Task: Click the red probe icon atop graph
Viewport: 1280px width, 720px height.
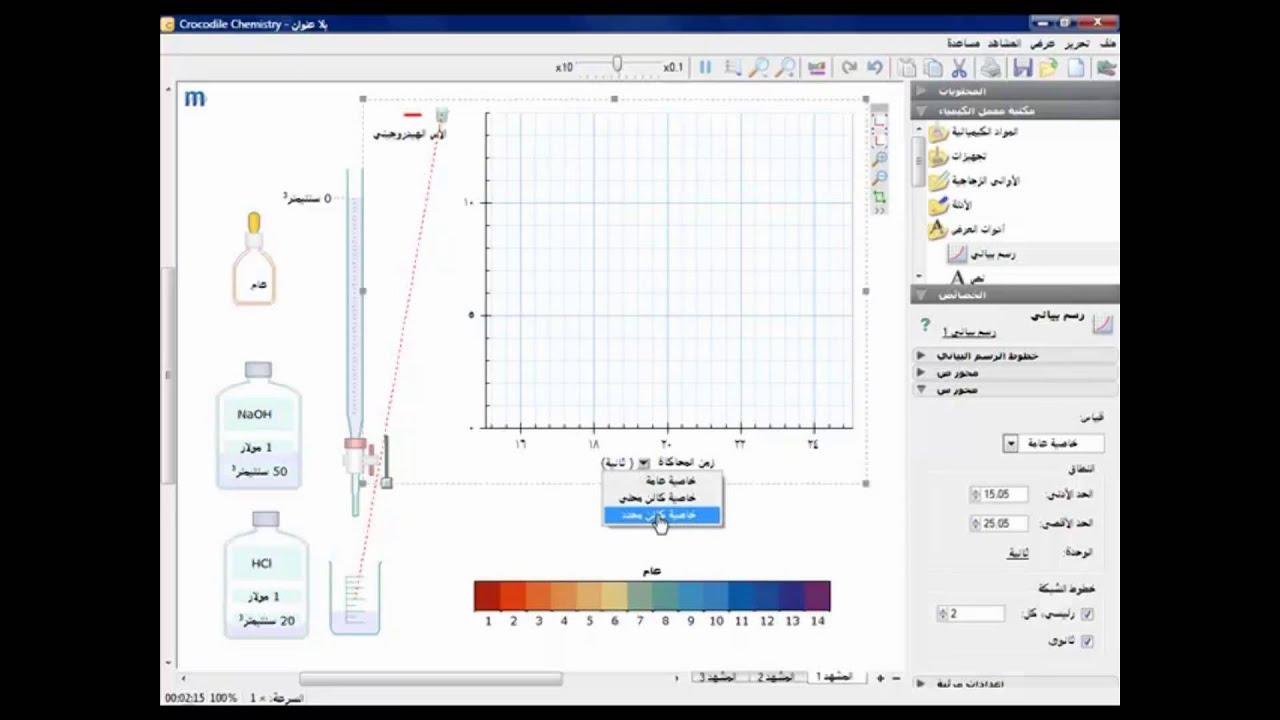Action: pyautogui.click(x=412, y=115)
